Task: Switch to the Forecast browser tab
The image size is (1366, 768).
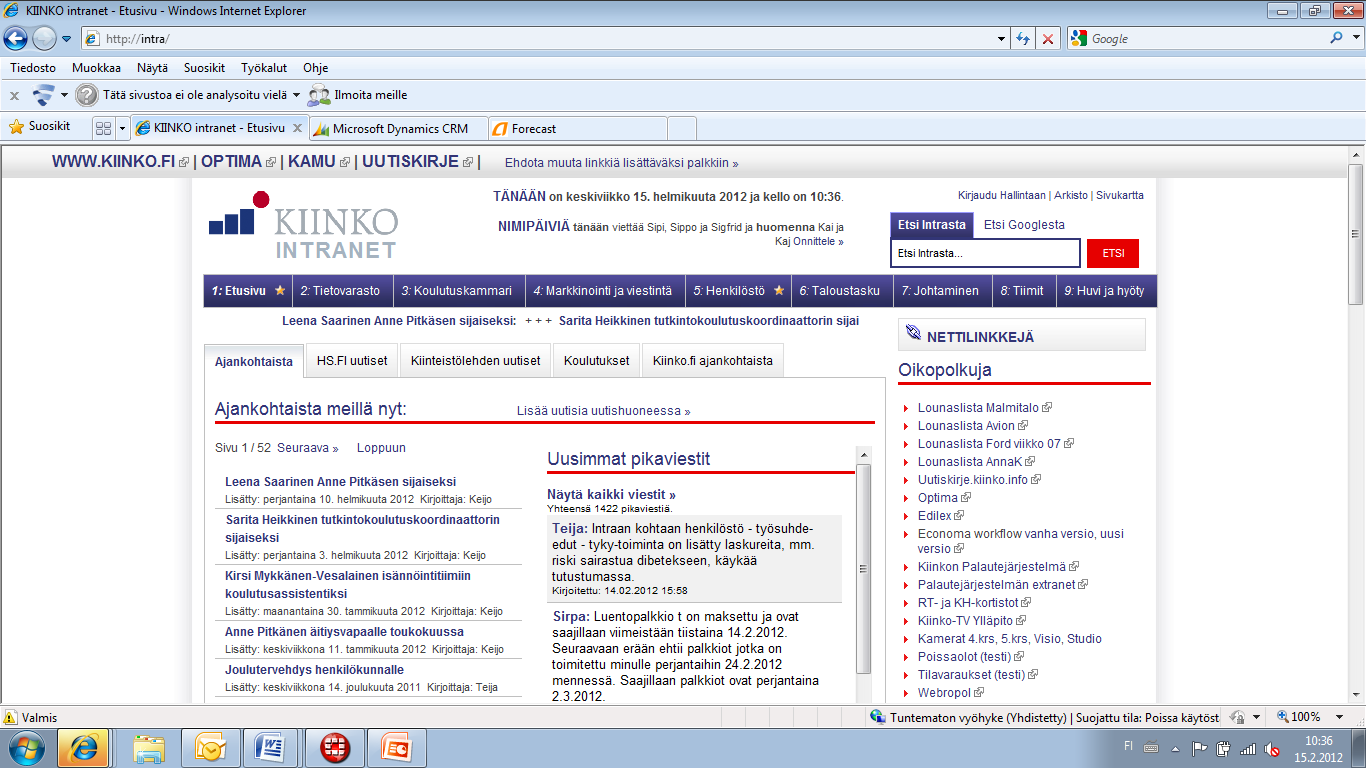Action: pos(577,128)
